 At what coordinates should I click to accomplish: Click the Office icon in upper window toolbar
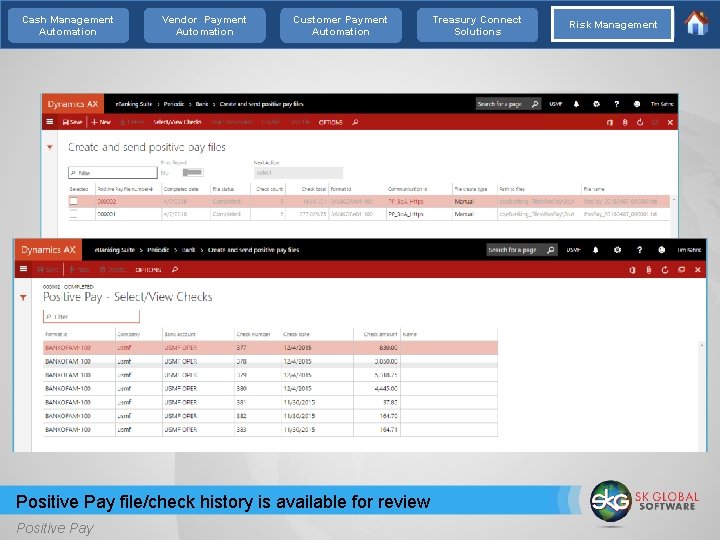click(x=609, y=123)
